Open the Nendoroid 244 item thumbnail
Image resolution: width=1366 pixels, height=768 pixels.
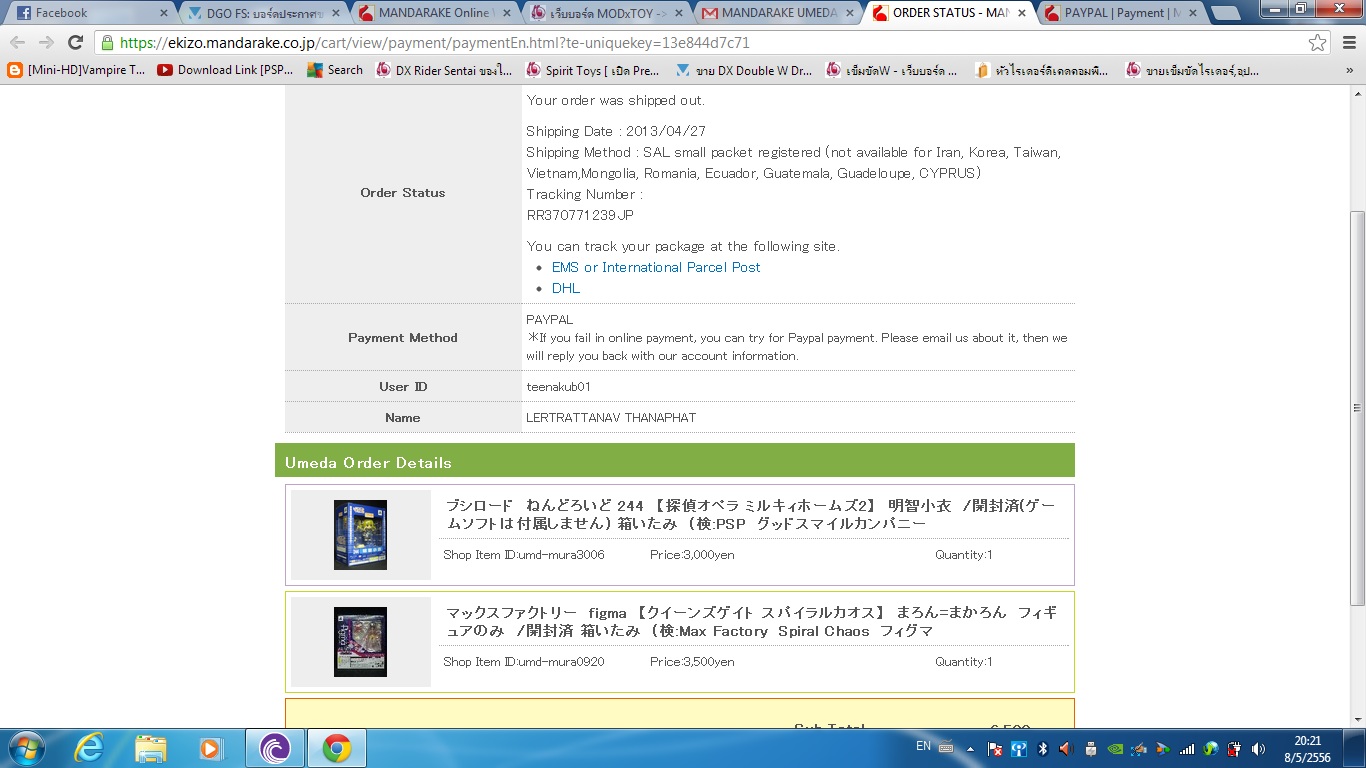coord(360,535)
